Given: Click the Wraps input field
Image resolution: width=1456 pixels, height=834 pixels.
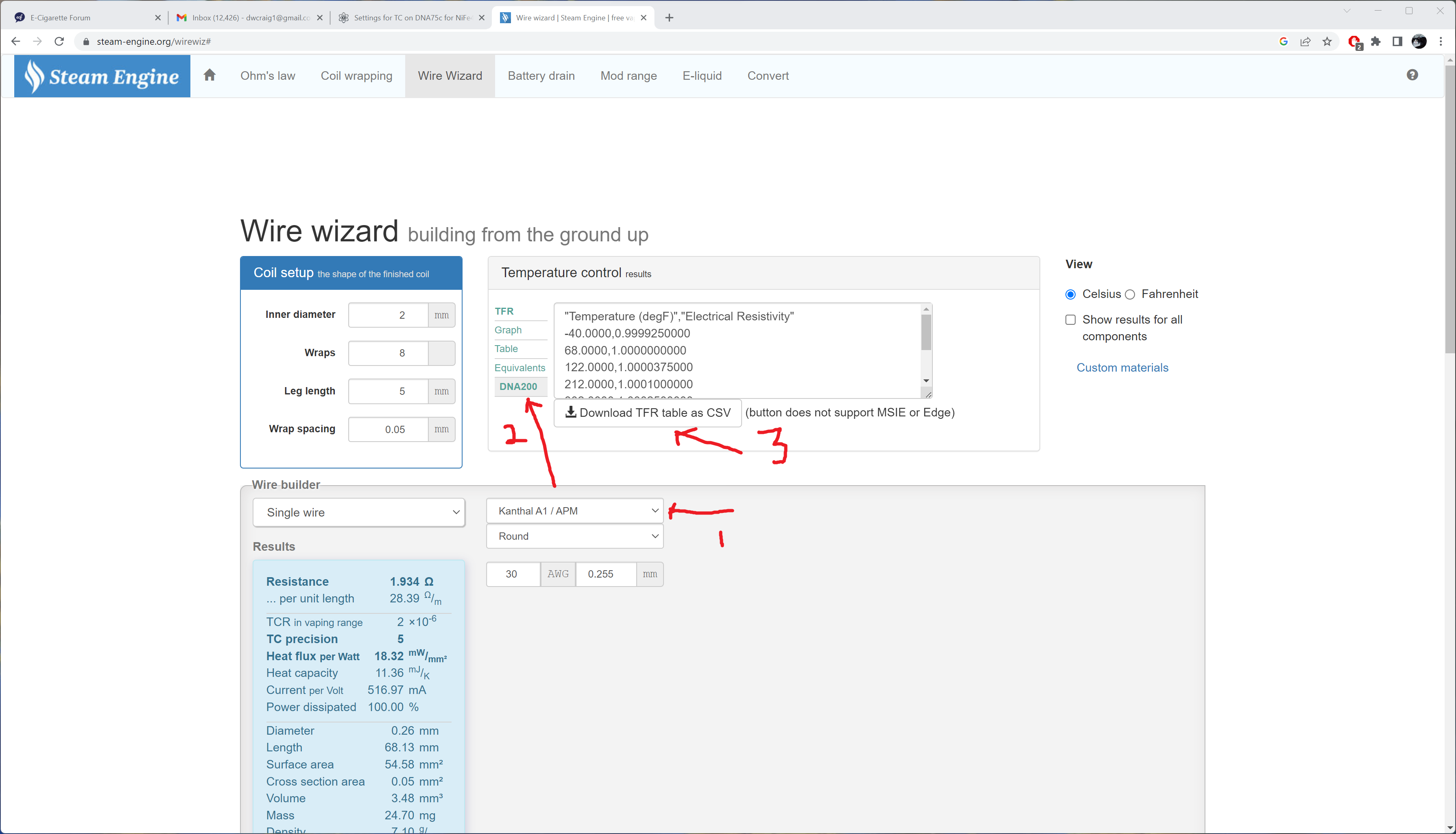Looking at the screenshot, I should pos(389,353).
